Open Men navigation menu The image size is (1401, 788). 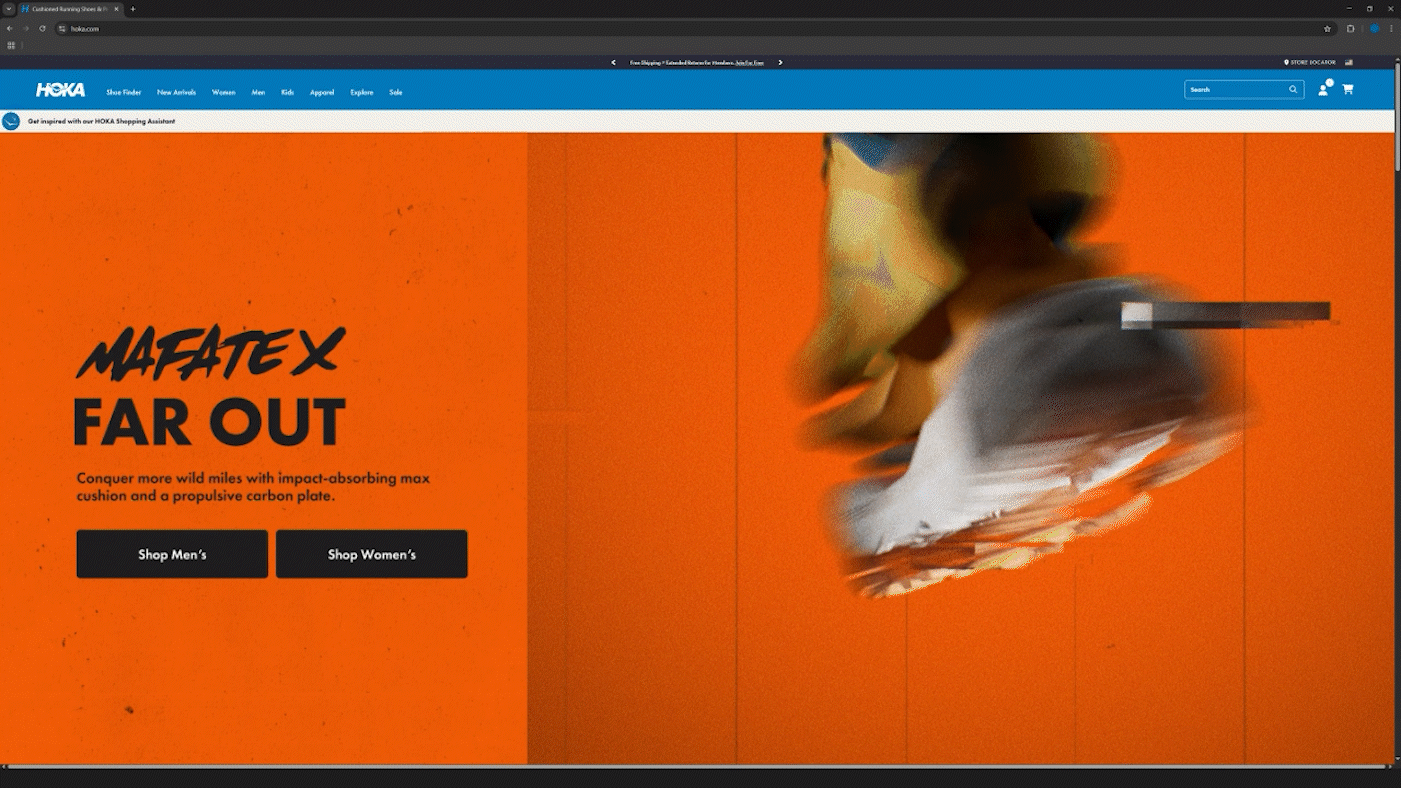click(258, 92)
